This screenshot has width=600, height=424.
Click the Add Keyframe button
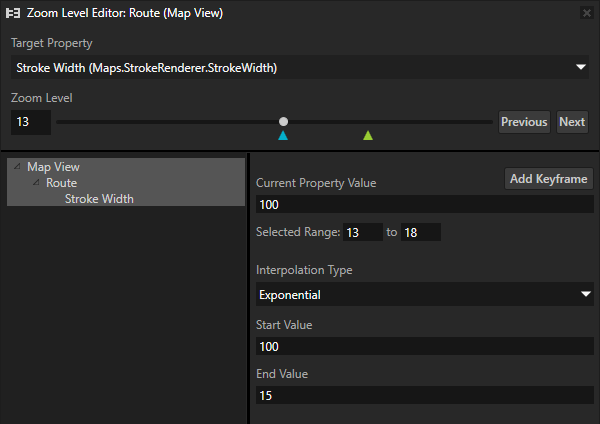549,179
